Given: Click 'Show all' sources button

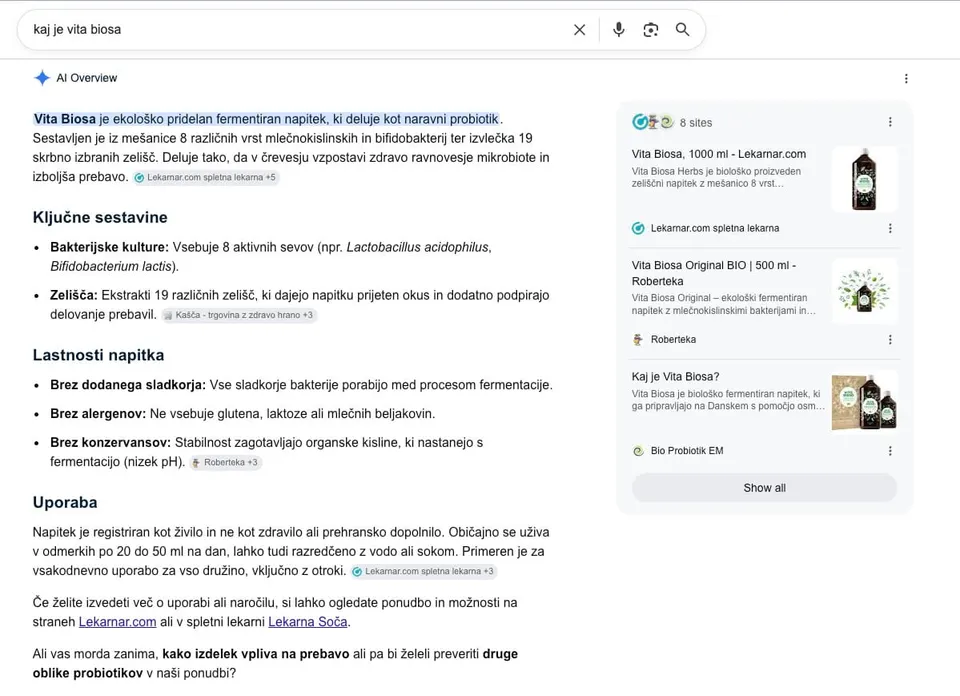Looking at the screenshot, I should click(764, 488).
